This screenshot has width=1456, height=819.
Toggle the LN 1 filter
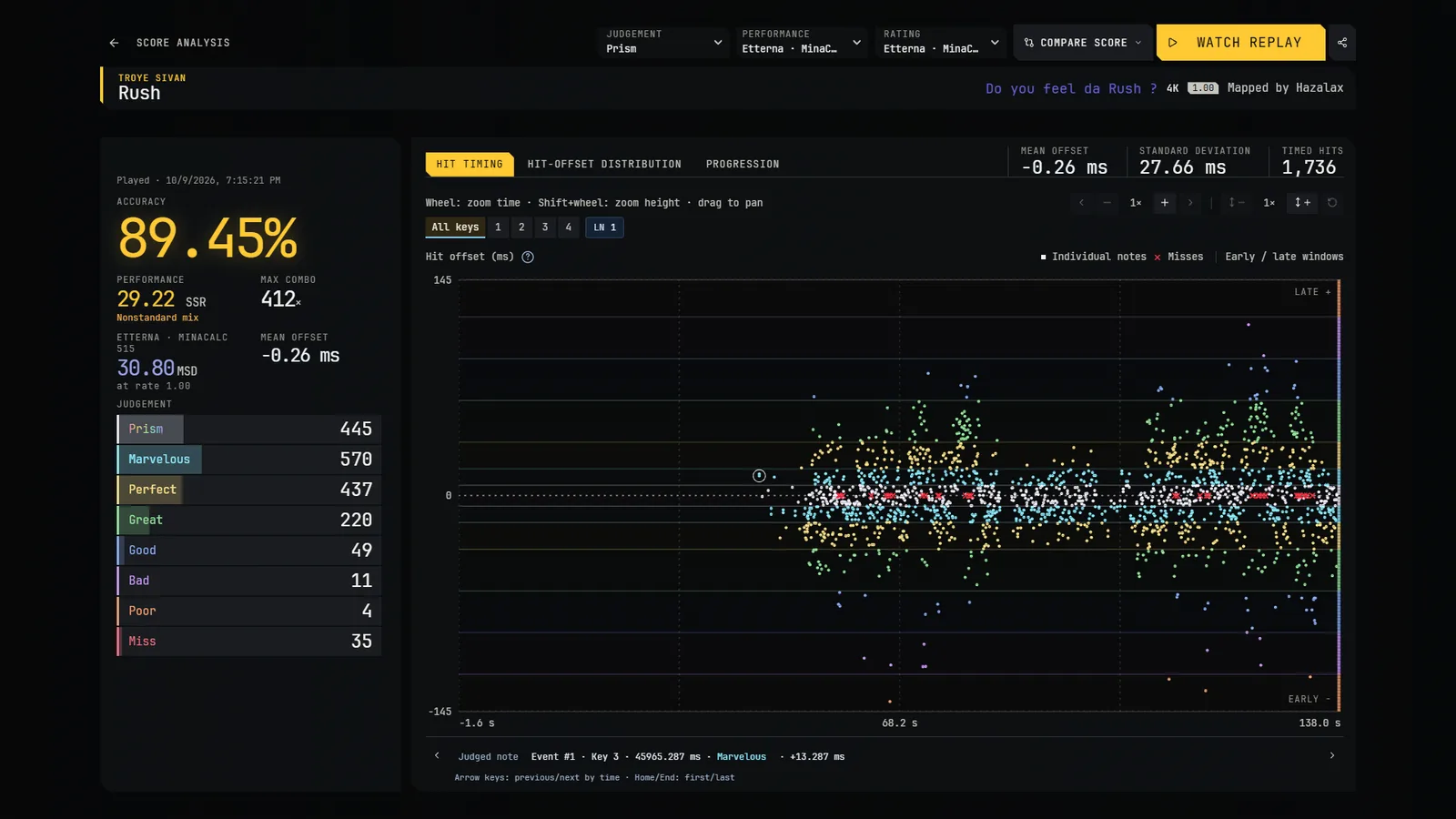click(x=605, y=227)
